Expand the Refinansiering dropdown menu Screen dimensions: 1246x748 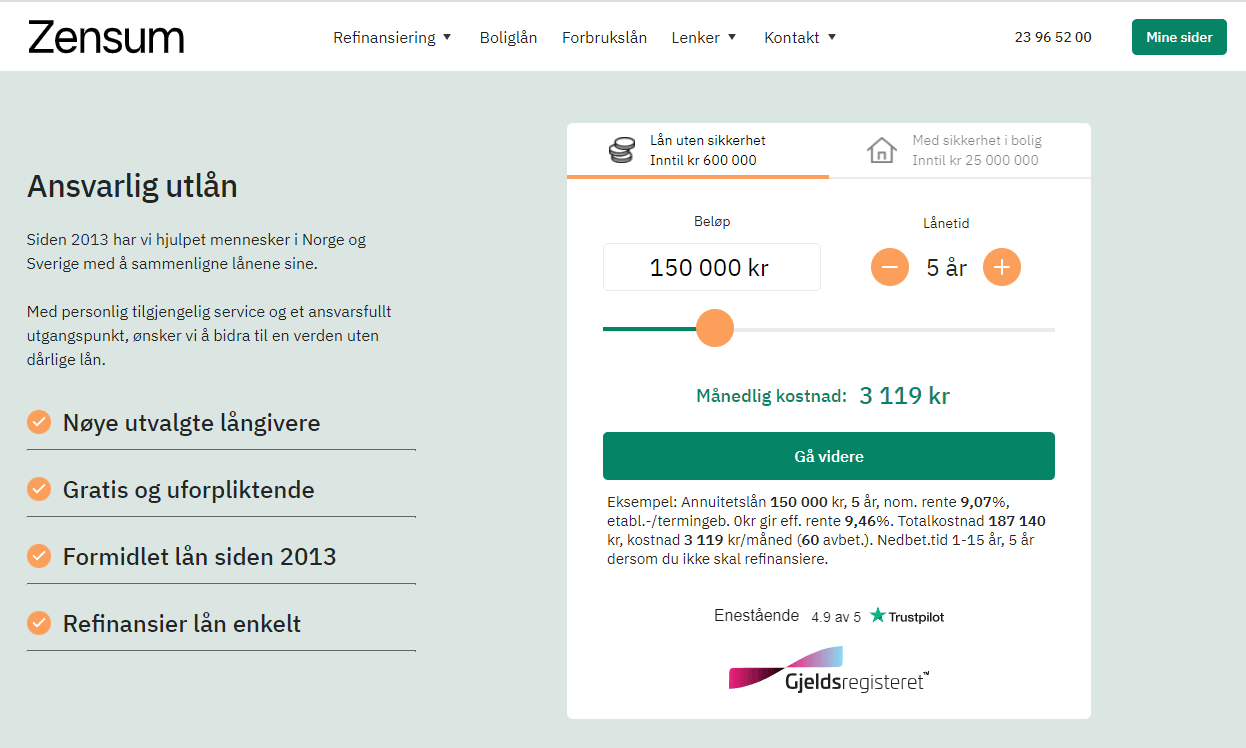click(x=393, y=37)
